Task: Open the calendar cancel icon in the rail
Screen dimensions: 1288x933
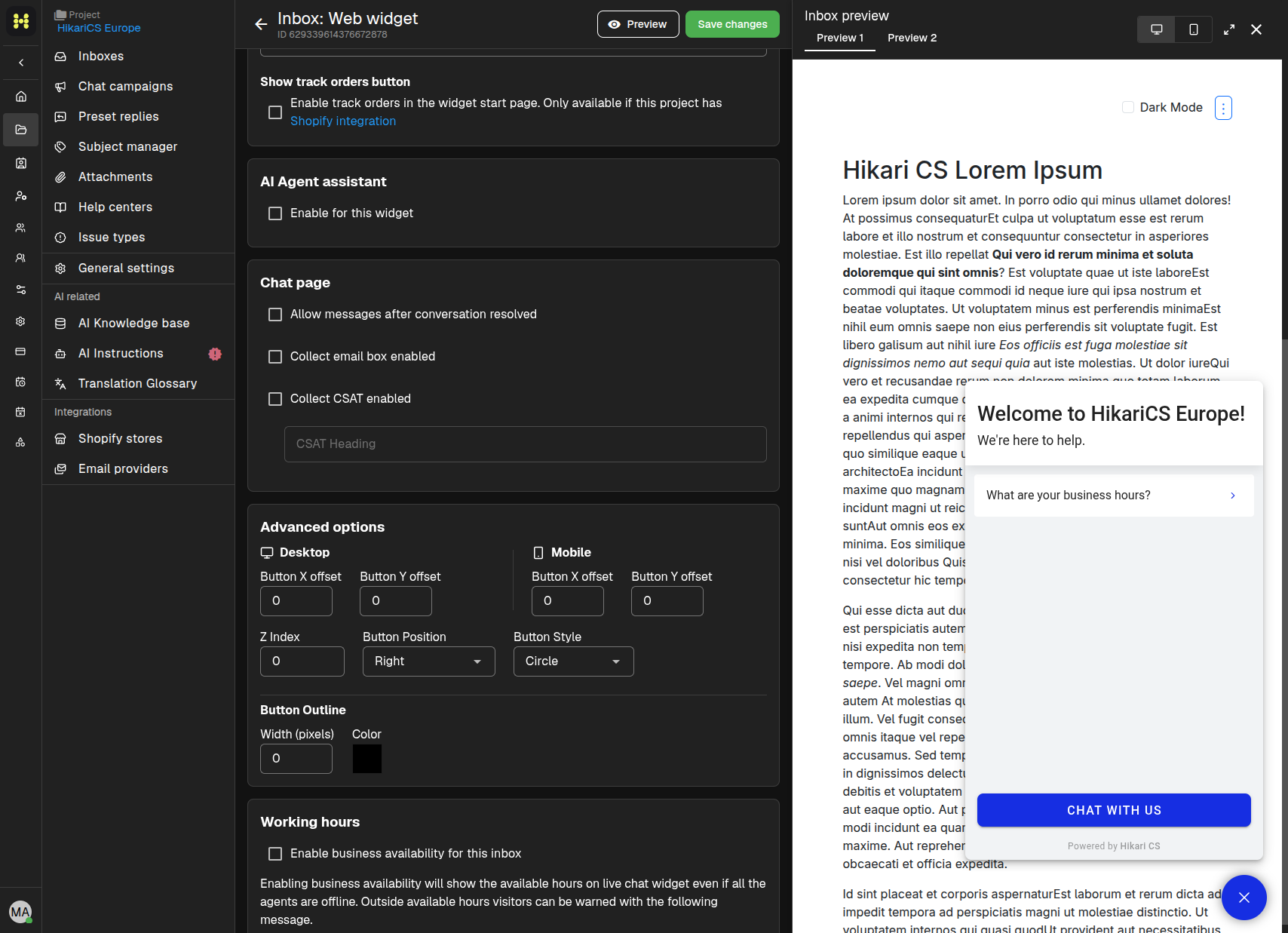Action: 21,412
